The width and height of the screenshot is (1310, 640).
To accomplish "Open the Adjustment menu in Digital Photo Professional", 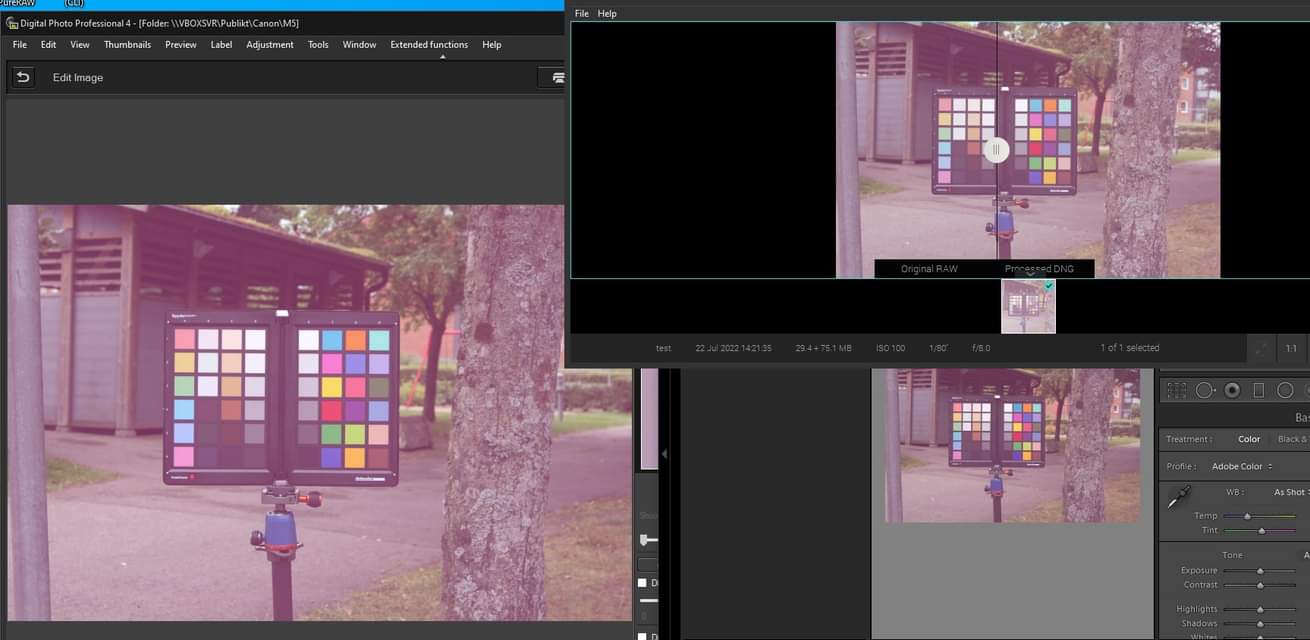I will [x=270, y=44].
